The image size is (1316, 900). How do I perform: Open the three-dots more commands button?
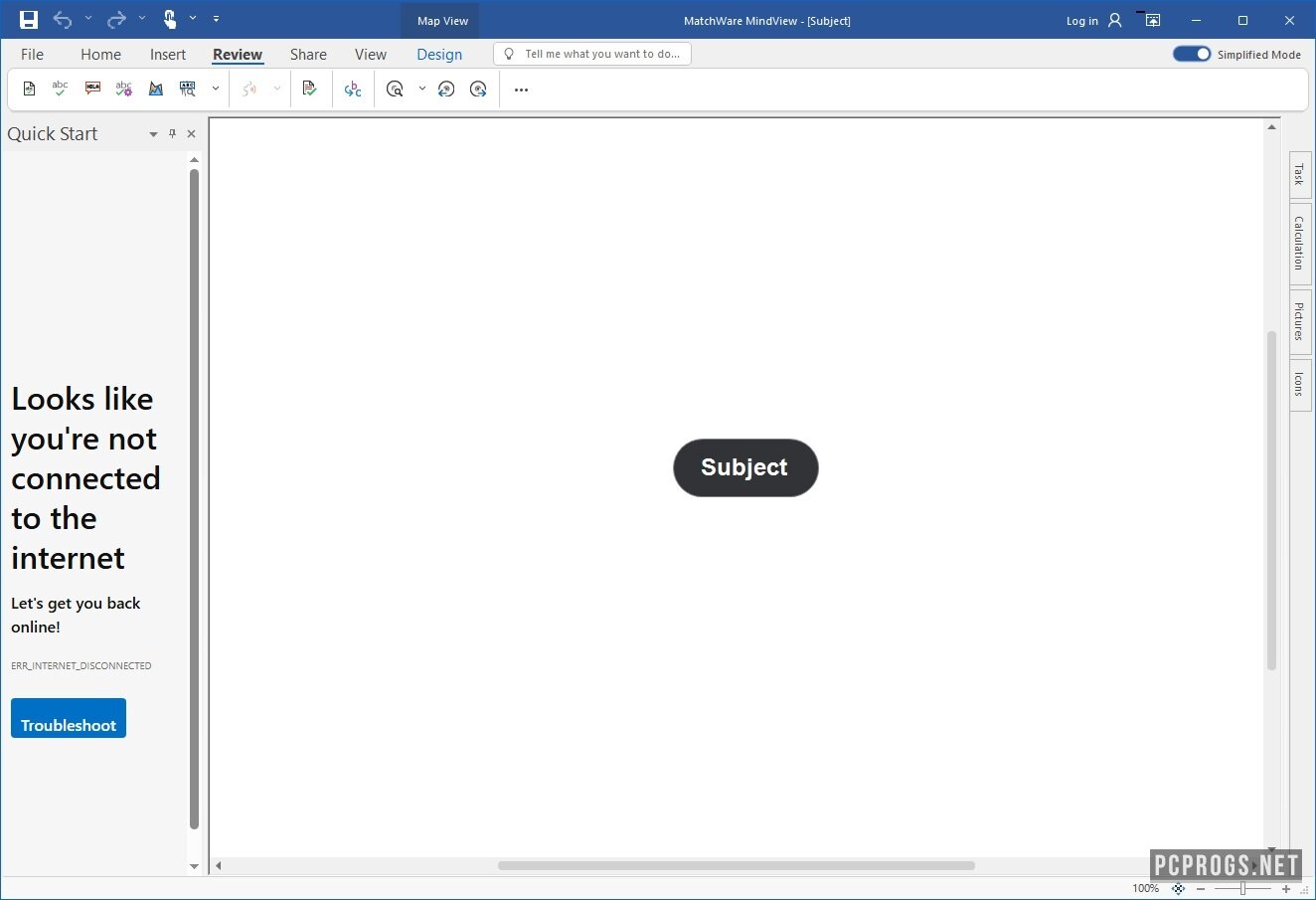point(521,90)
